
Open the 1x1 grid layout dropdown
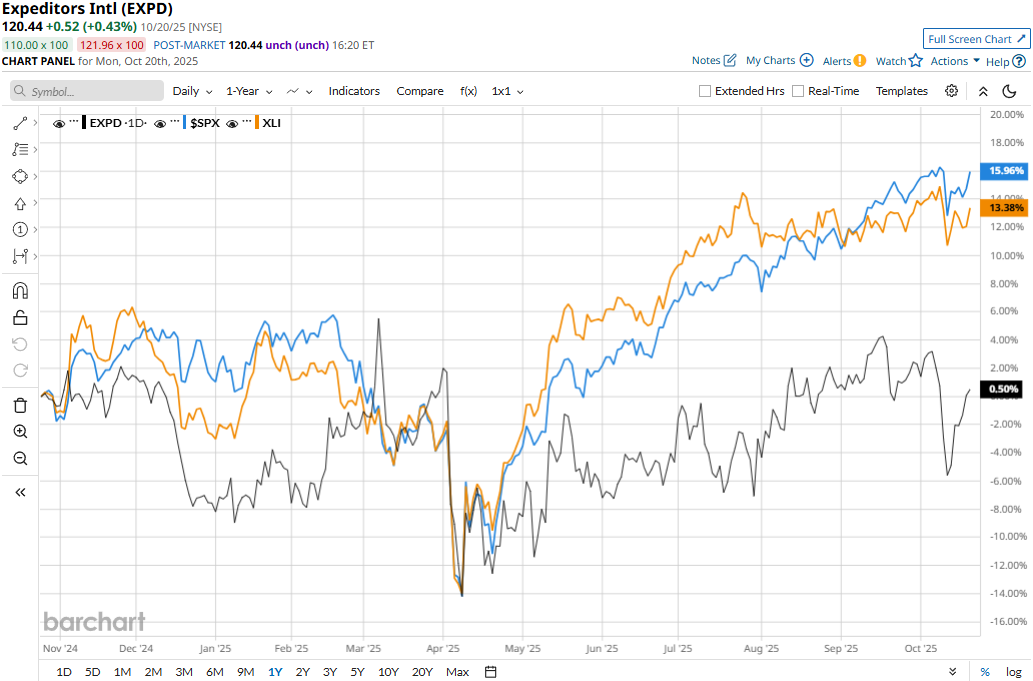(507, 91)
